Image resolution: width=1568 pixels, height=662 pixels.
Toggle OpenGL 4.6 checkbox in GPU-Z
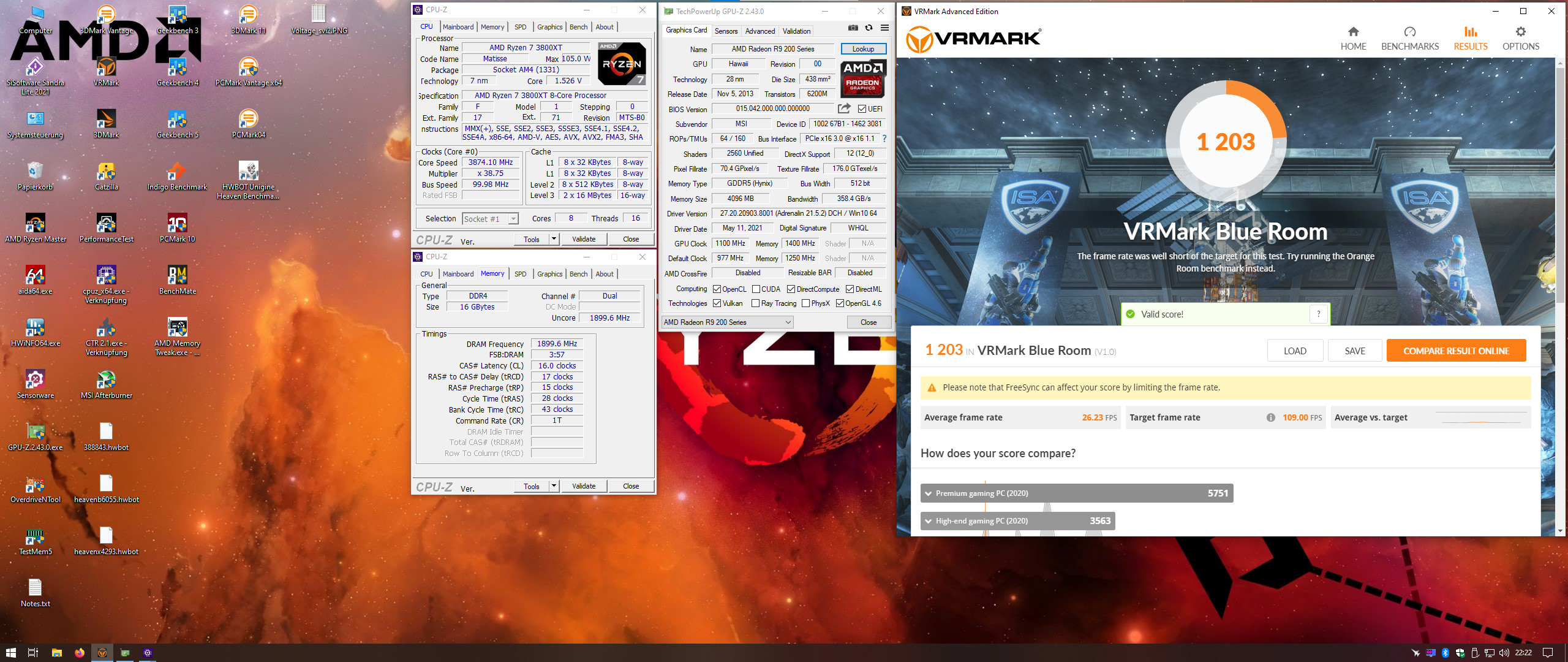(x=840, y=303)
